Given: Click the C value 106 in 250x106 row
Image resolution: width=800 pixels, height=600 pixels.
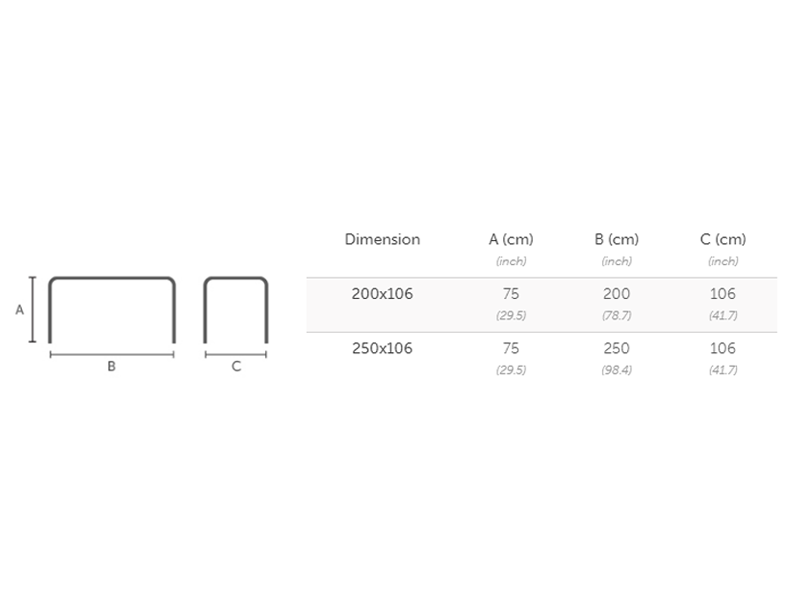Looking at the screenshot, I should click(x=722, y=348).
